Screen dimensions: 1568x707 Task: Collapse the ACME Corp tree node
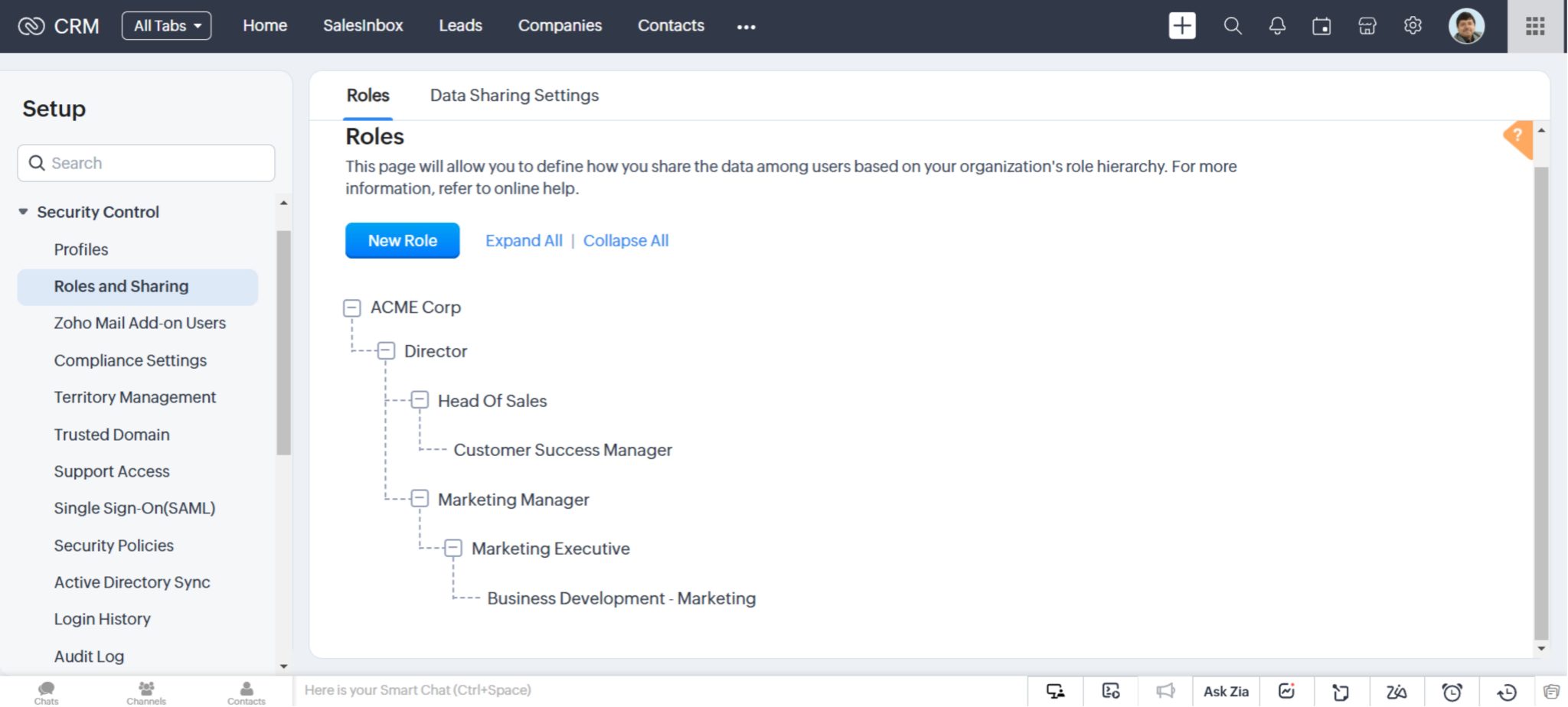click(x=351, y=308)
